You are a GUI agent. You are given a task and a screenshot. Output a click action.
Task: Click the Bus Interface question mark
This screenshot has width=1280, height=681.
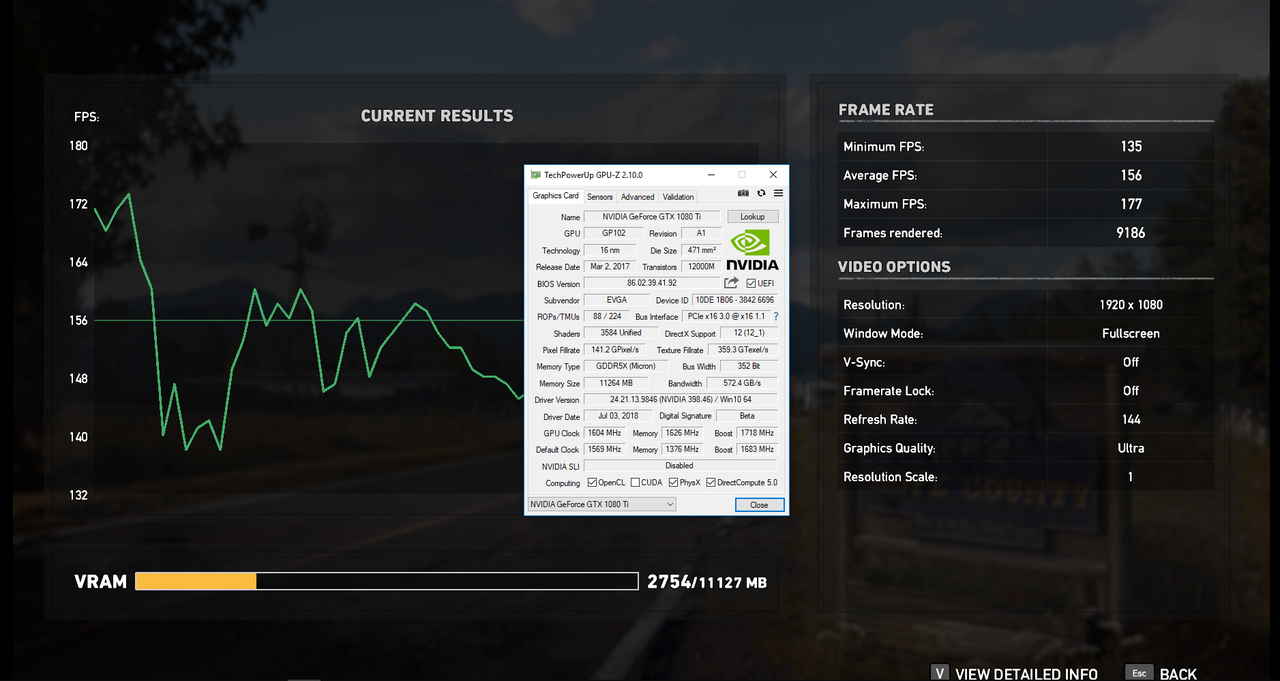click(775, 316)
